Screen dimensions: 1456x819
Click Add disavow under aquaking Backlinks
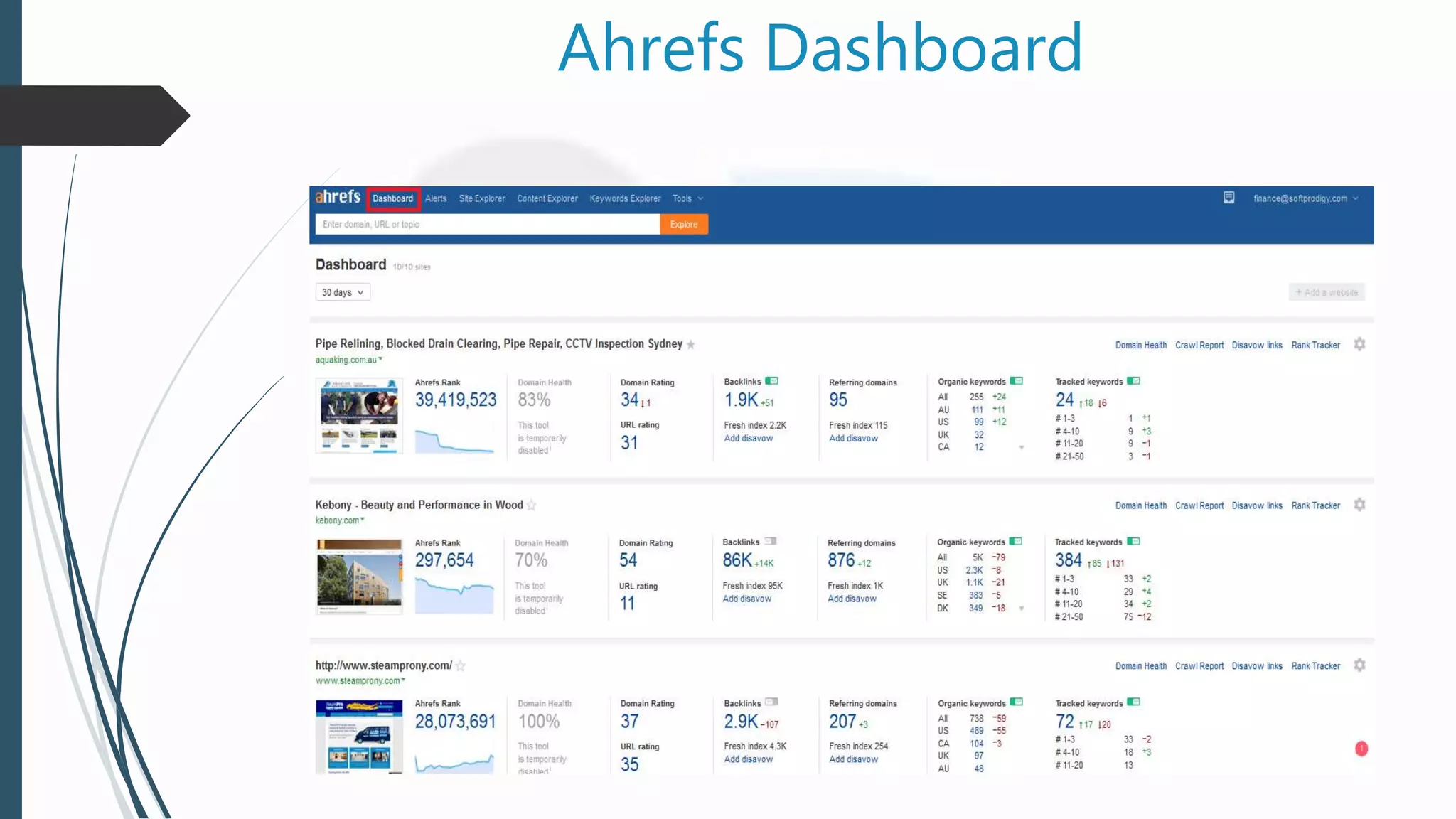[748, 438]
